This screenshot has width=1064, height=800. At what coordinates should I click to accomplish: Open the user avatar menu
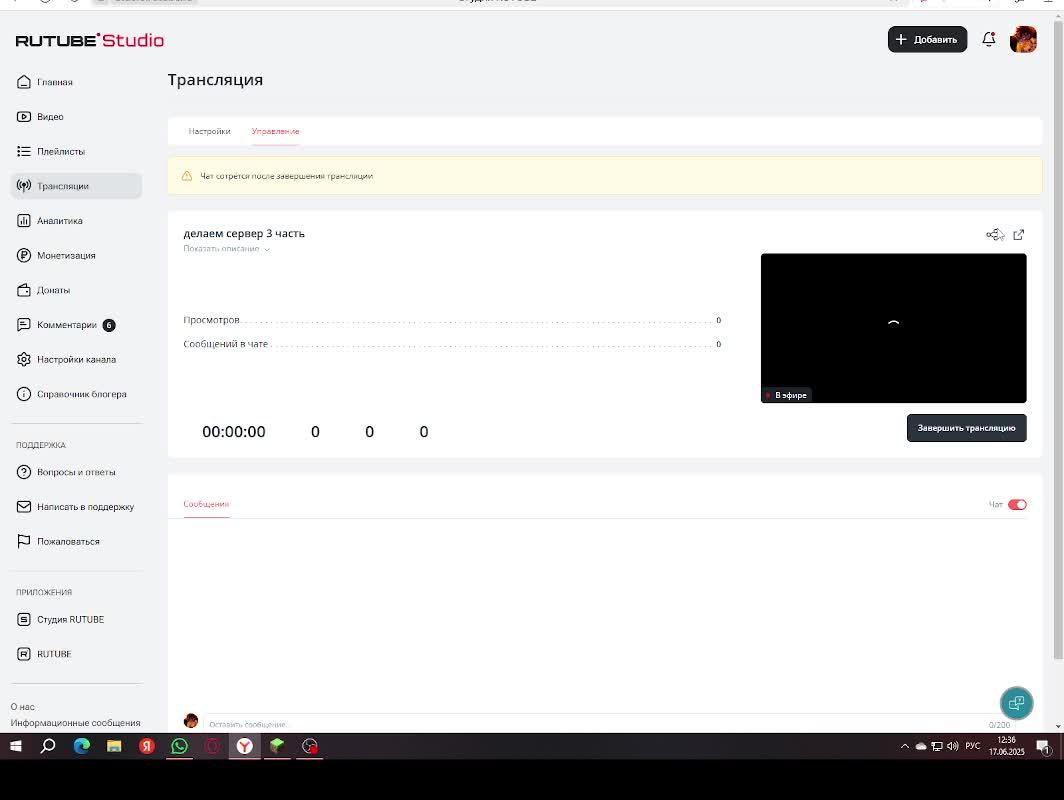pos(1023,39)
